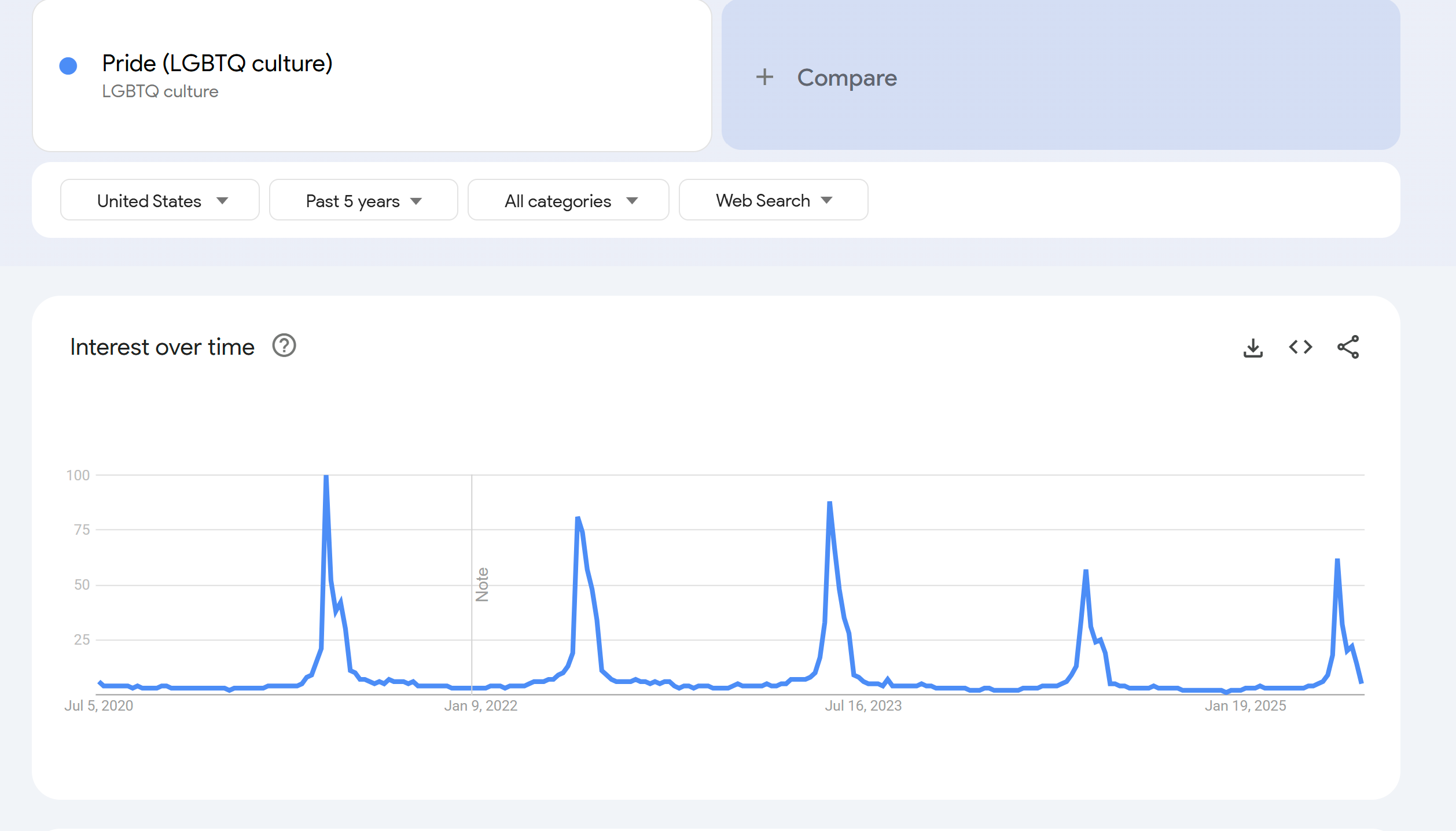Download the Interest over time CSV
This screenshot has height=831, width=1456.
coord(1253,348)
